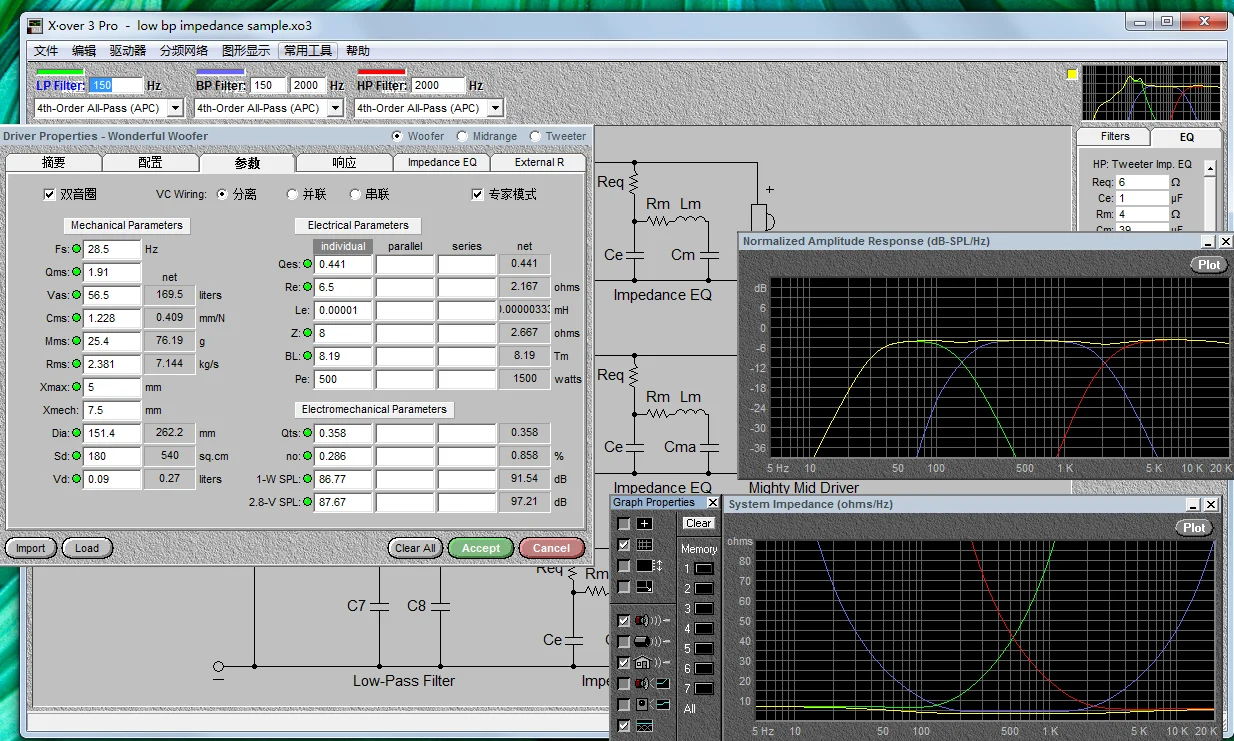Image resolution: width=1234 pixels, height=741 pixels.
Task: Open the HP Filter type dropdown
Action: [496, 108]
